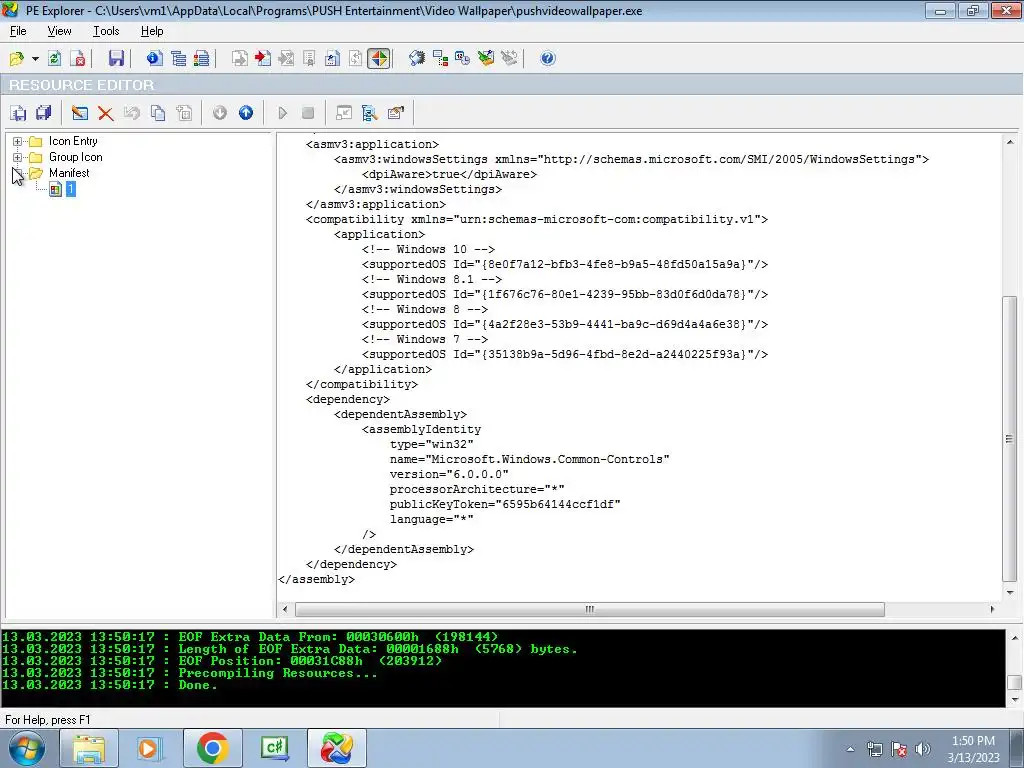Open the Help menu

(x=152, y=31)
